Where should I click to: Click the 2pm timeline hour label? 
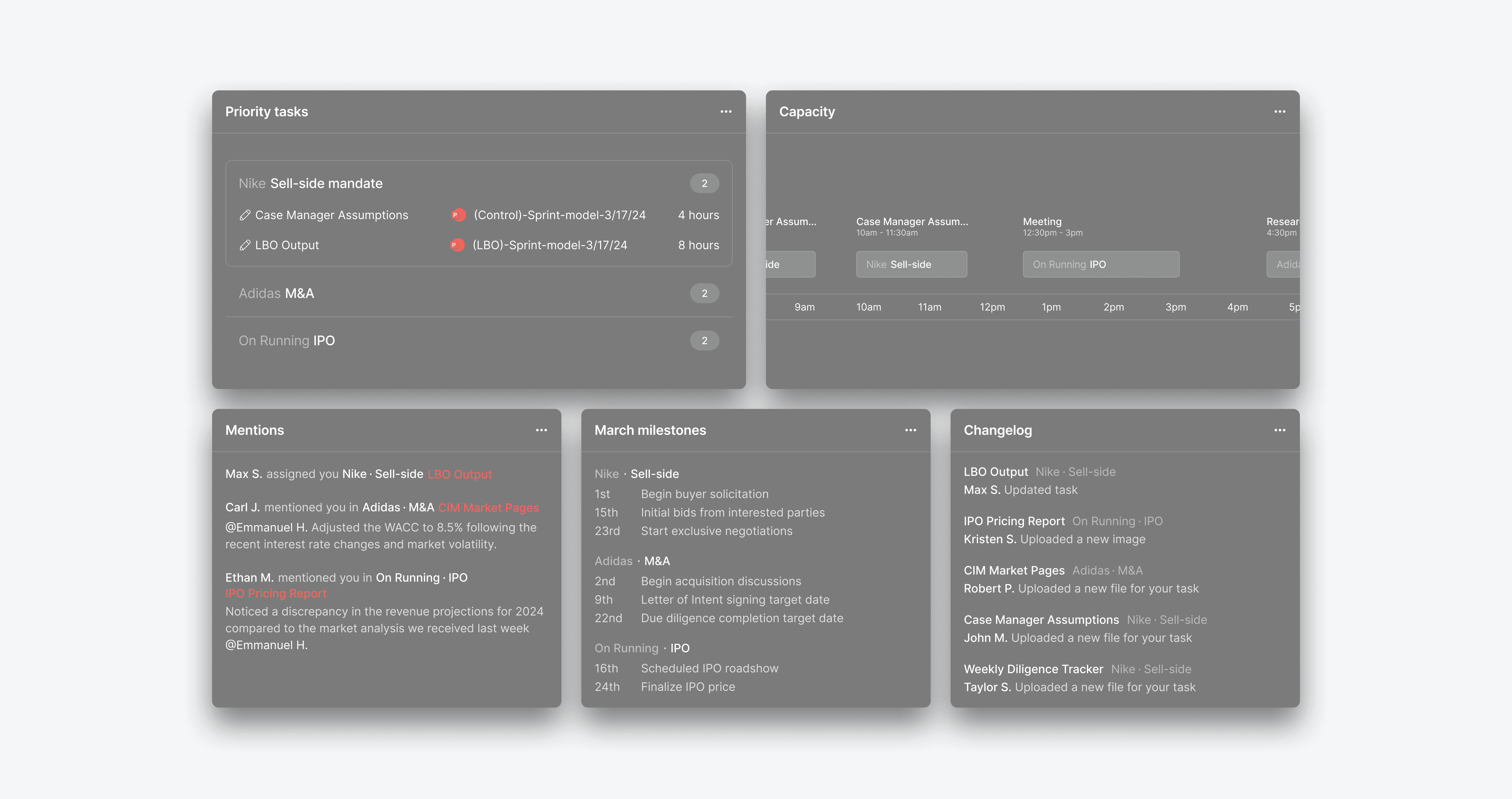pyautogui.click(x=1114, y=307)
